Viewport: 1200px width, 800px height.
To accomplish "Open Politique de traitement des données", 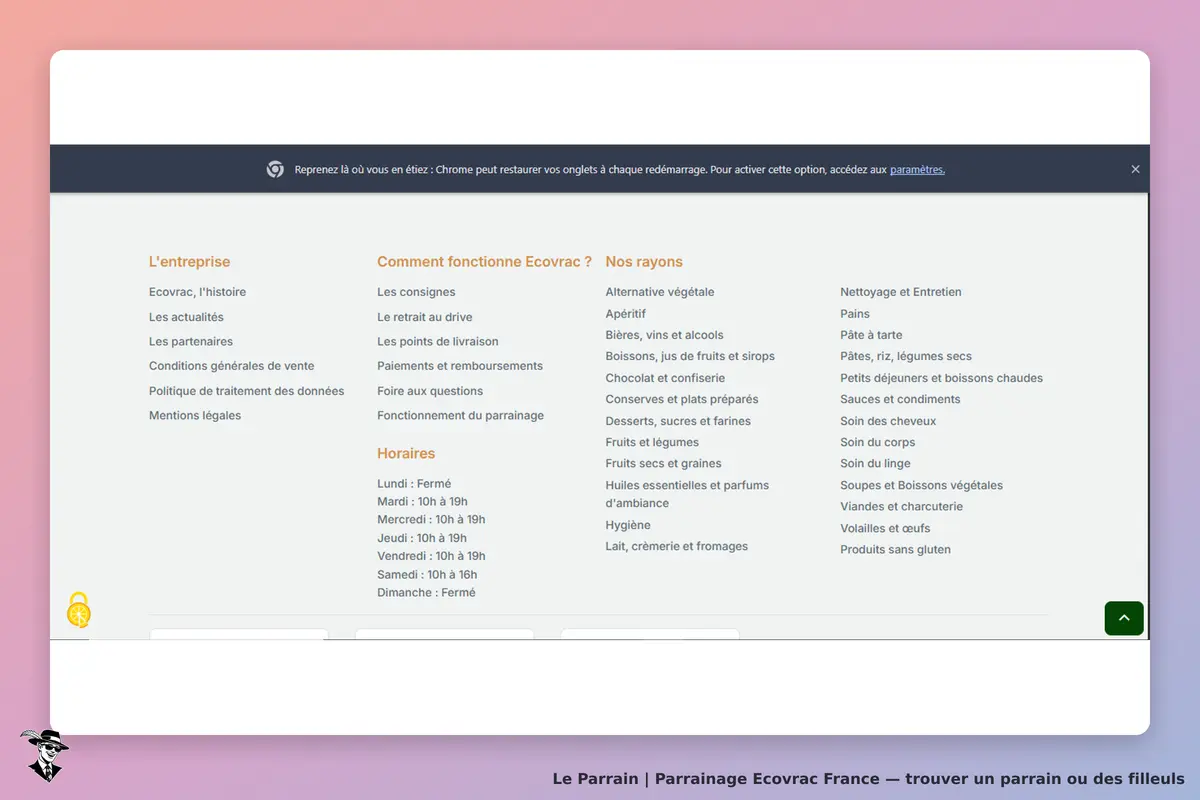I will click(246, 391).
